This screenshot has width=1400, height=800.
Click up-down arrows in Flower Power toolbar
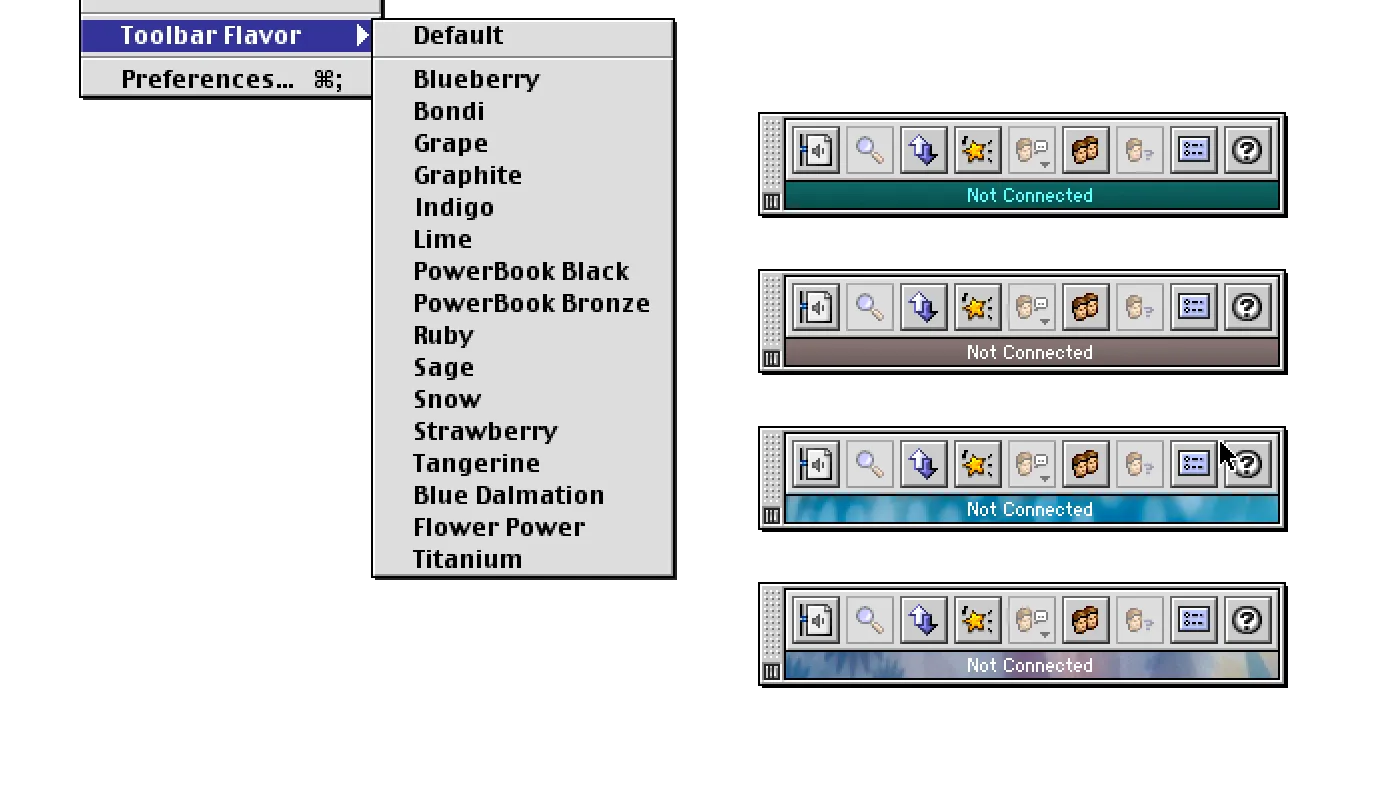point(924,621)
